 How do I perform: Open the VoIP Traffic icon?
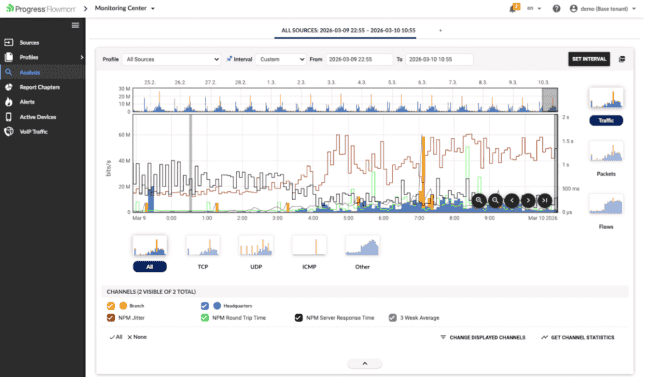(x=9, y=132)
